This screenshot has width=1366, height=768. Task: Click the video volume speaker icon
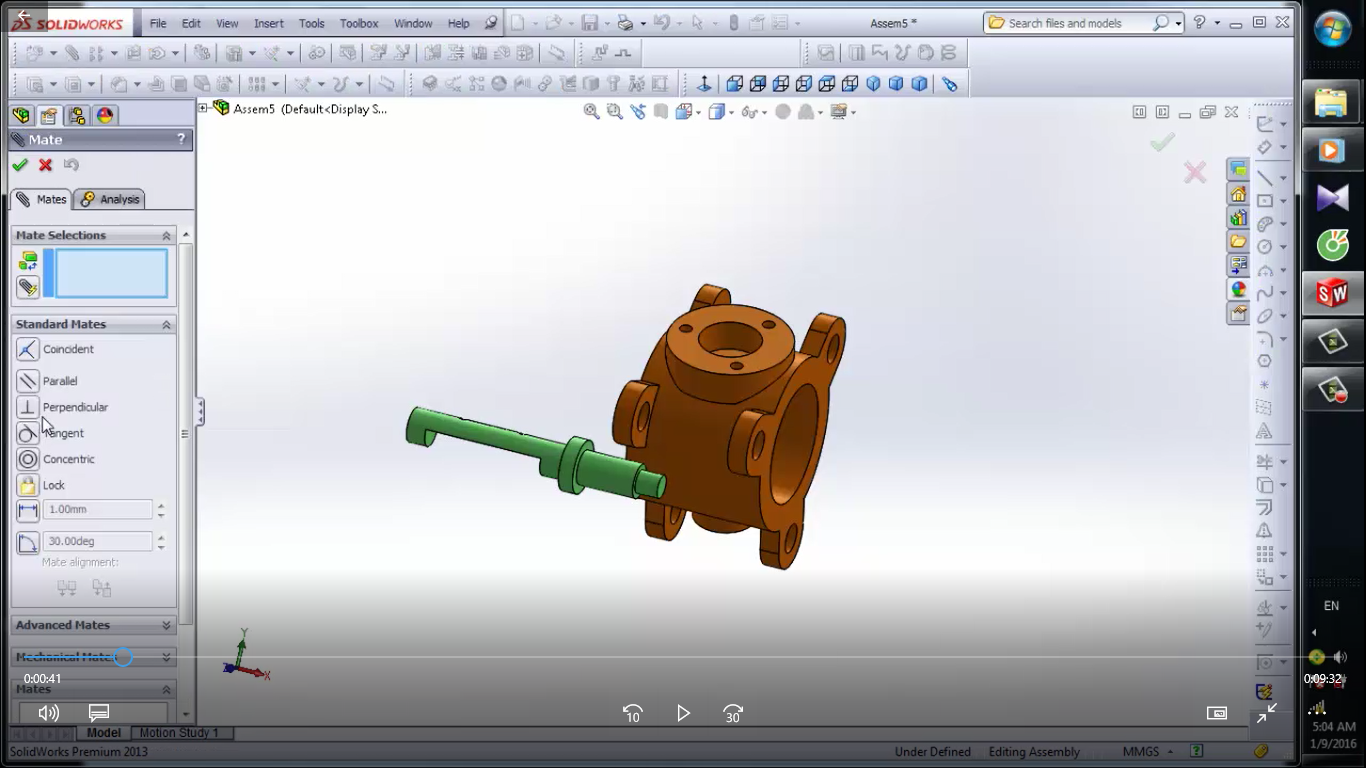[x=48, y=713]
